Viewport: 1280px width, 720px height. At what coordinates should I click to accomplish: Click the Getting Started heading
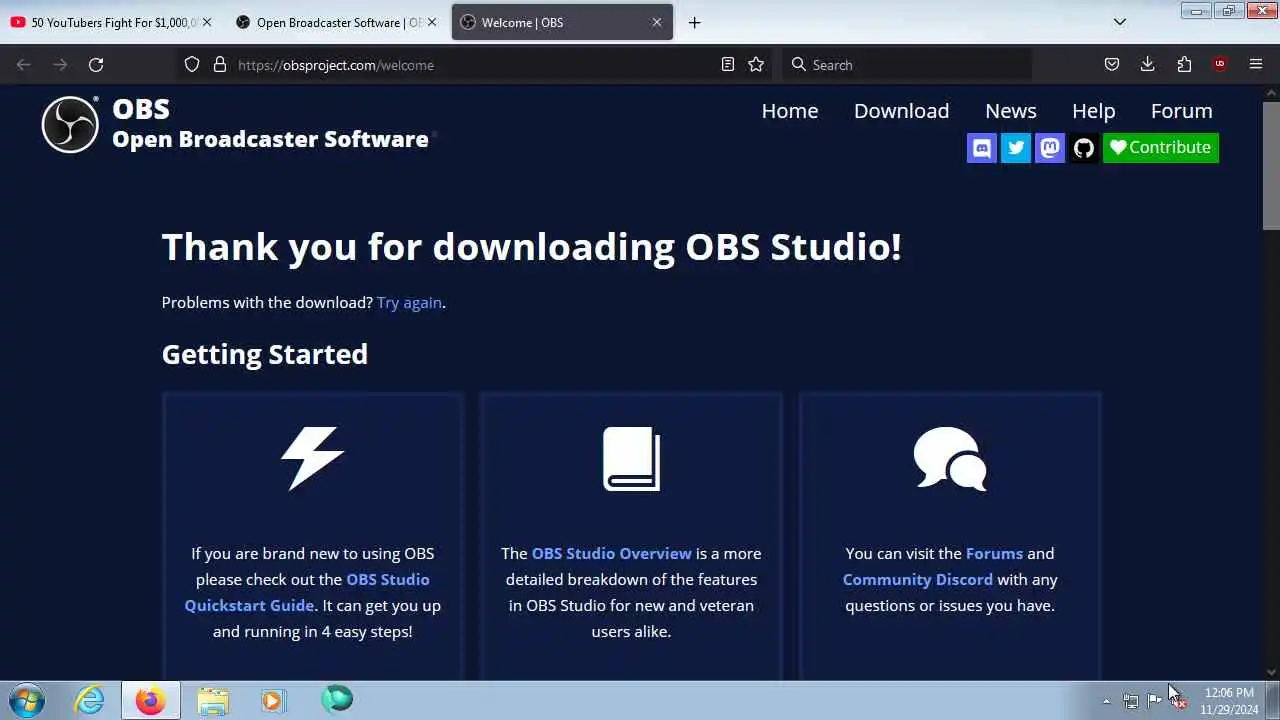coord(265,354)
